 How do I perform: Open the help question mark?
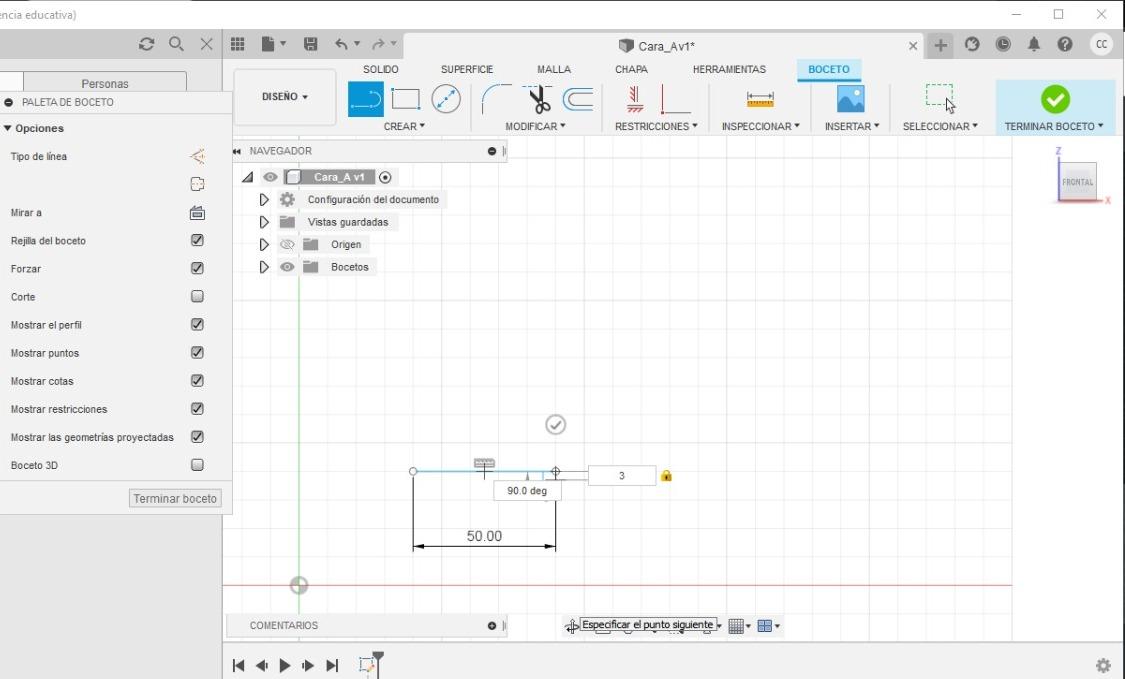[x=1065, y=45]
